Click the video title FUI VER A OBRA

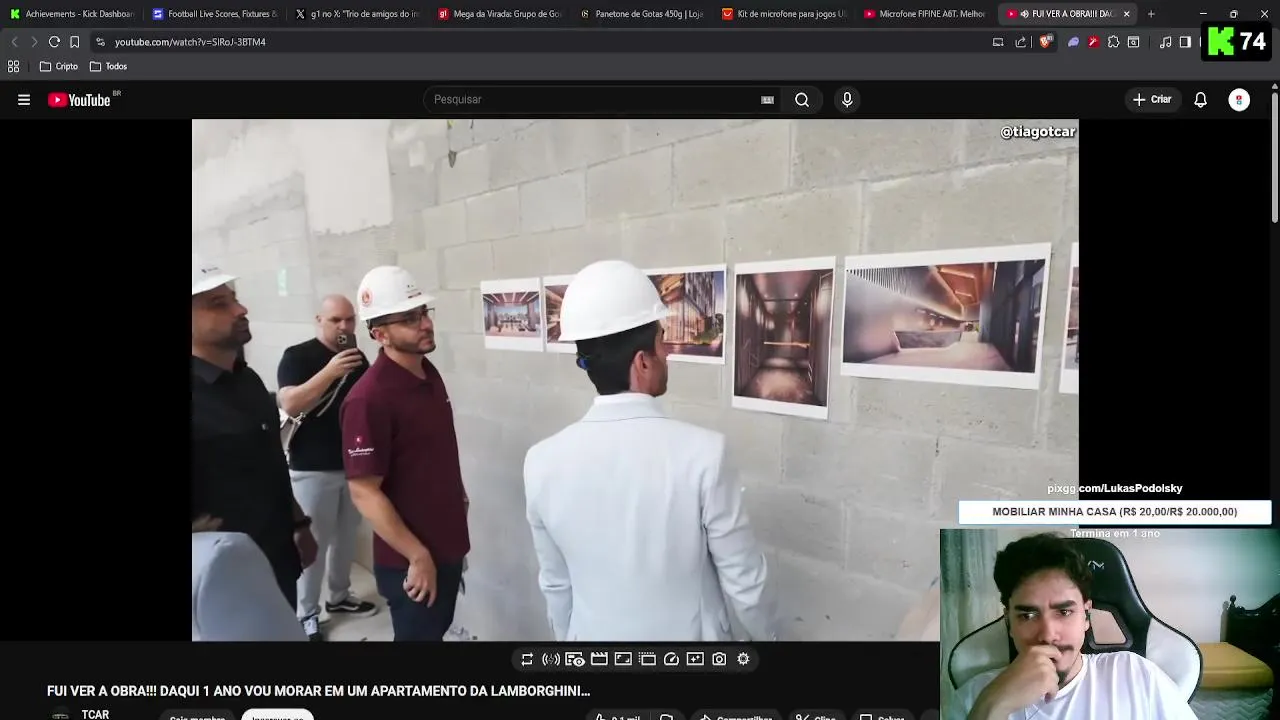click(318, 691)
